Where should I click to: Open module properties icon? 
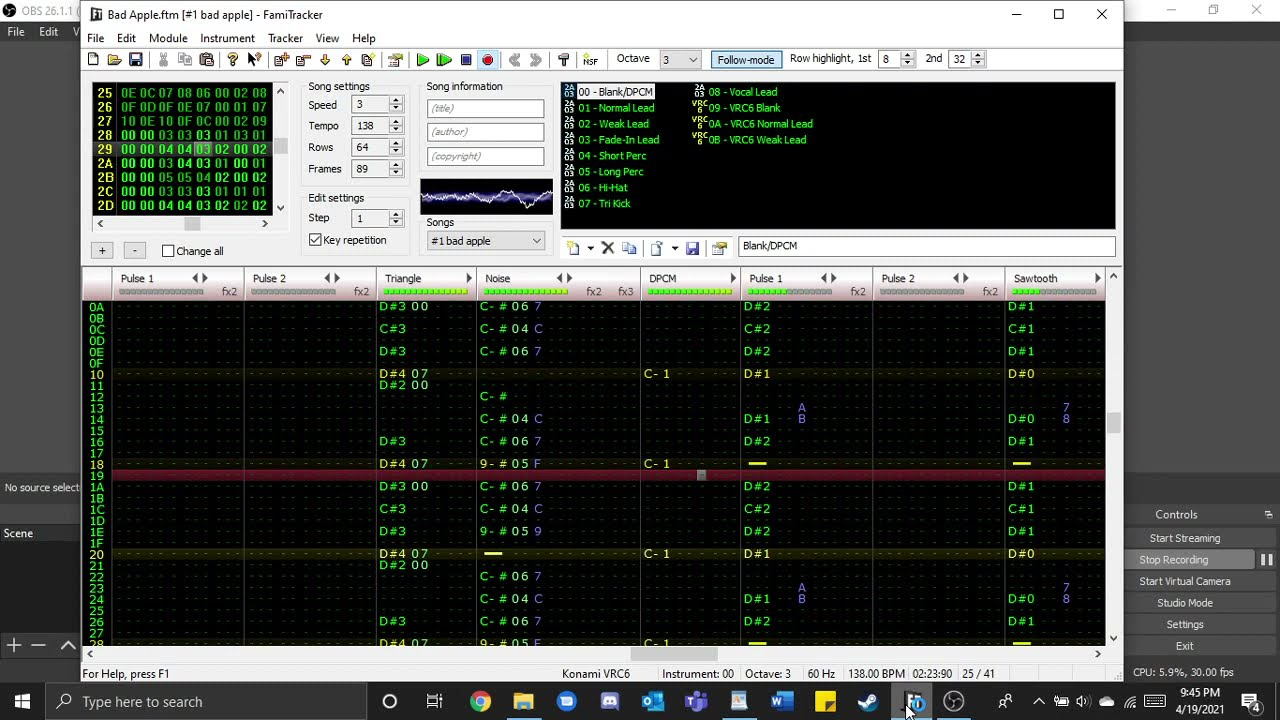pyautogui.click(x=395, y=60)
